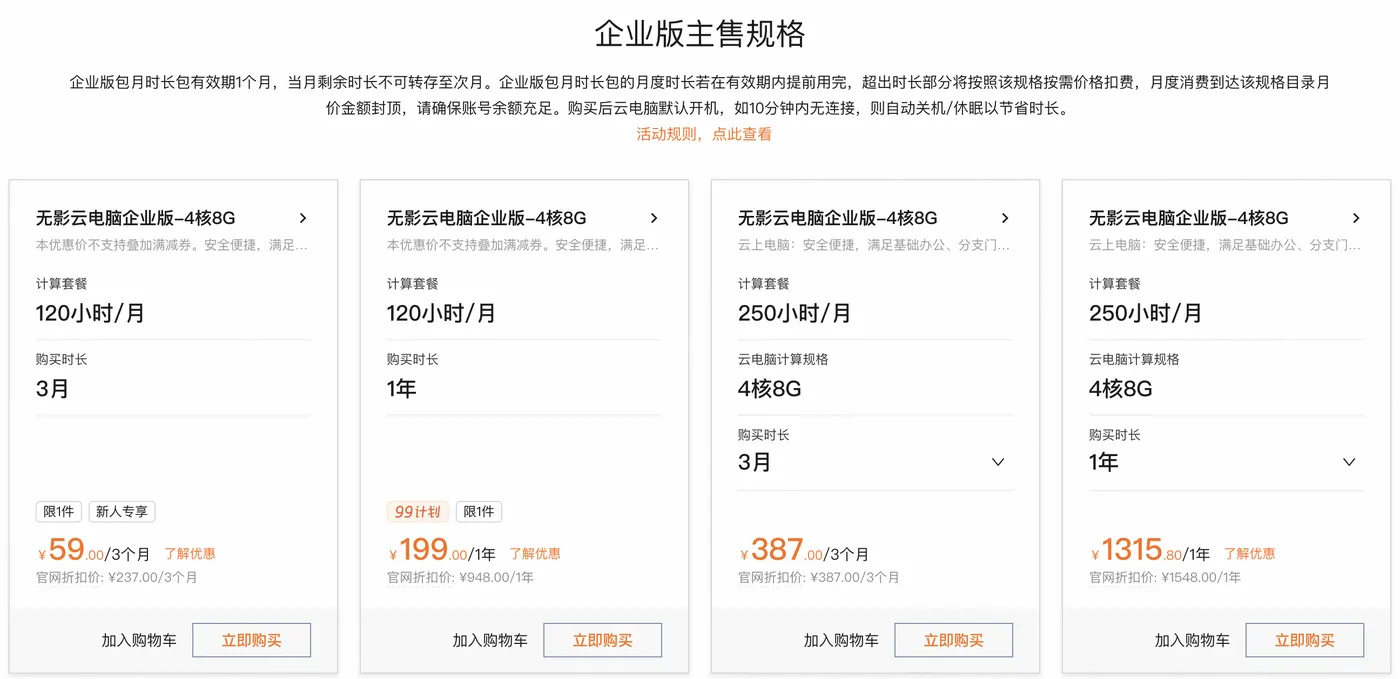This screenshot has height=679, width=1400.
Task: Click arrow icon on 1年 120小时 card
Action: pyautogui.click(x=654, y=218)
